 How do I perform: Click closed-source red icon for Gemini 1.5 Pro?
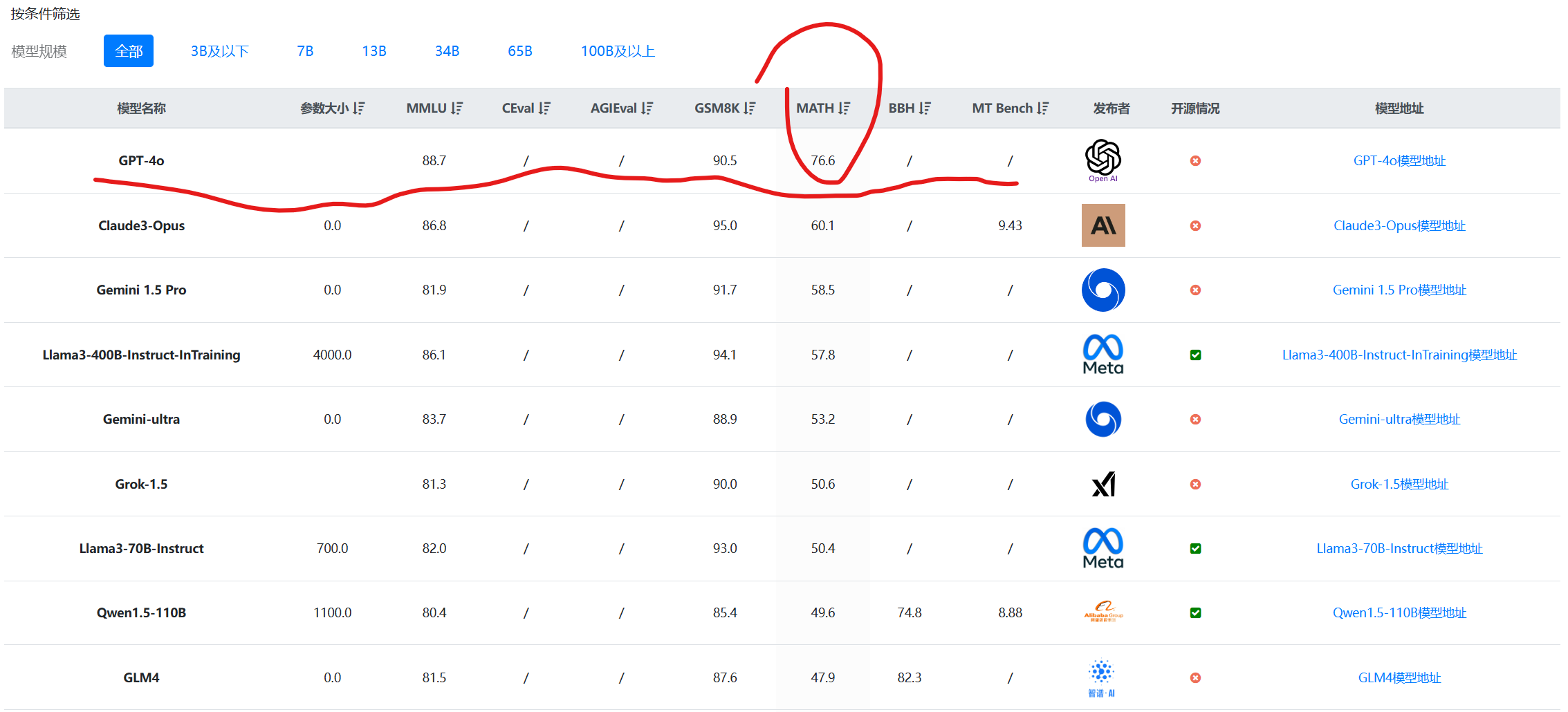click(x=1195, y=290)
